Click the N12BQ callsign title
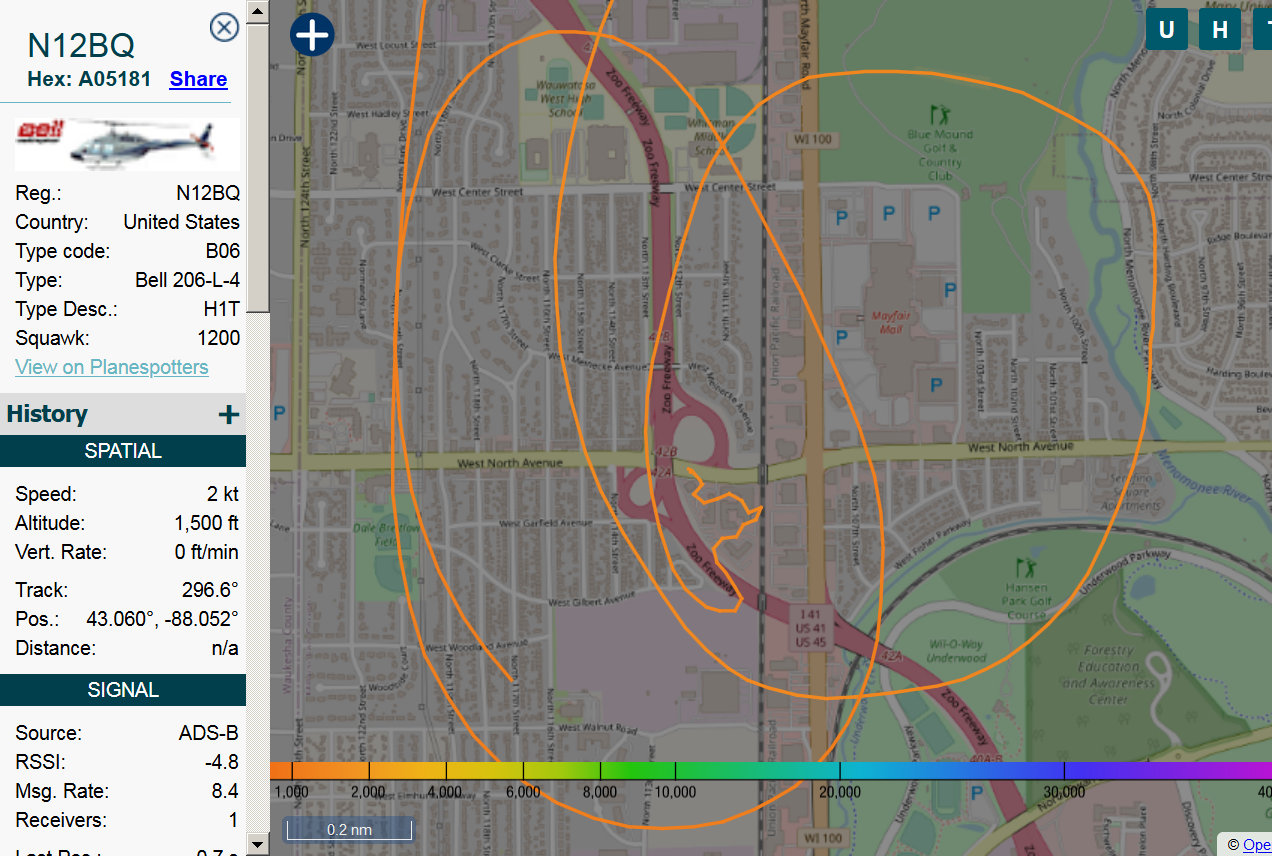1272x856 pixels. (x=81, y=46)
